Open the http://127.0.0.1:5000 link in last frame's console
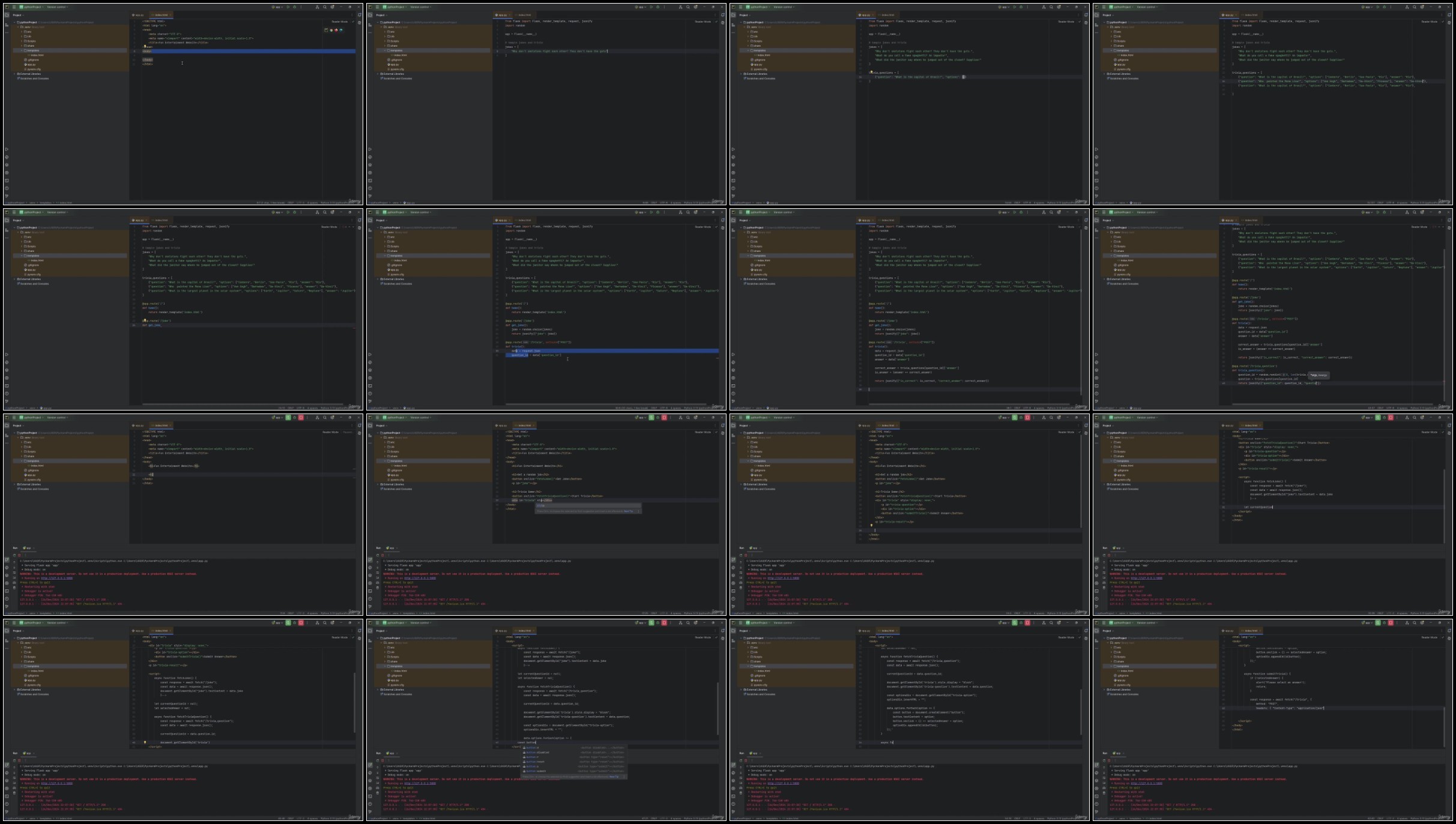1456x824 pixels. point(1146,783)
